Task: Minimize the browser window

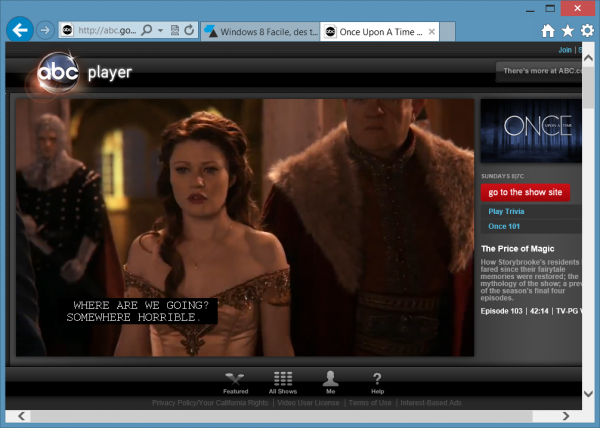Action: (530, 9)
